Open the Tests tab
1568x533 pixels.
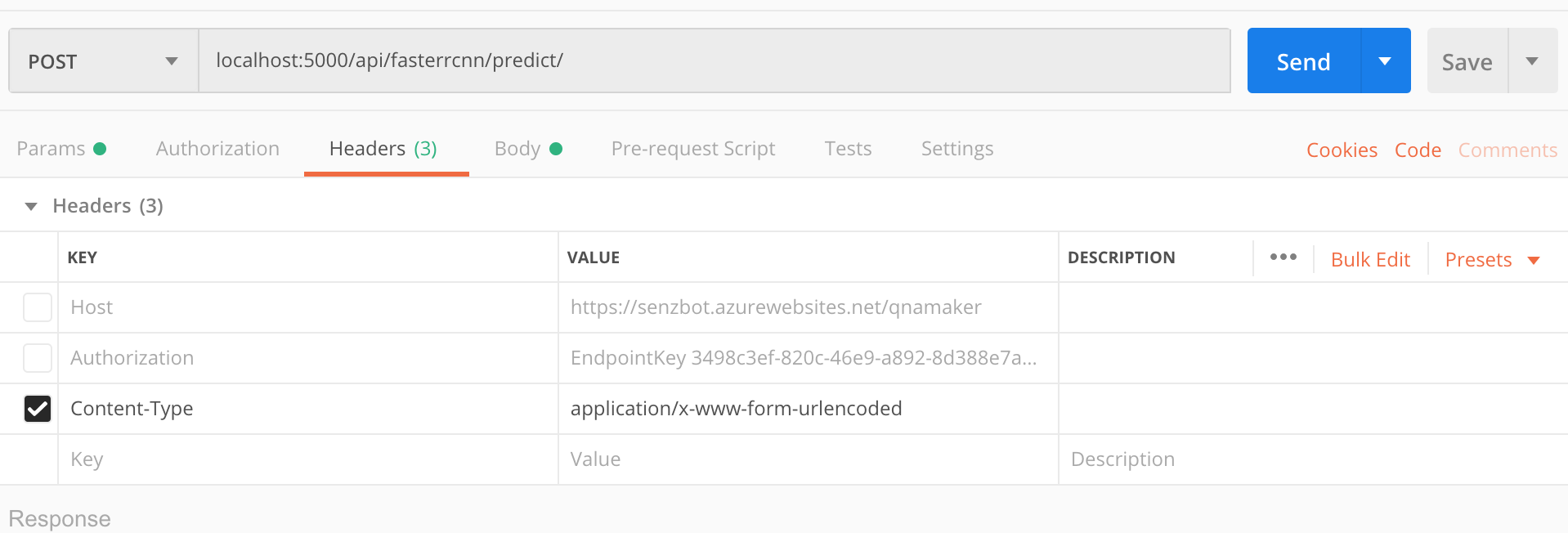point(848,149)
